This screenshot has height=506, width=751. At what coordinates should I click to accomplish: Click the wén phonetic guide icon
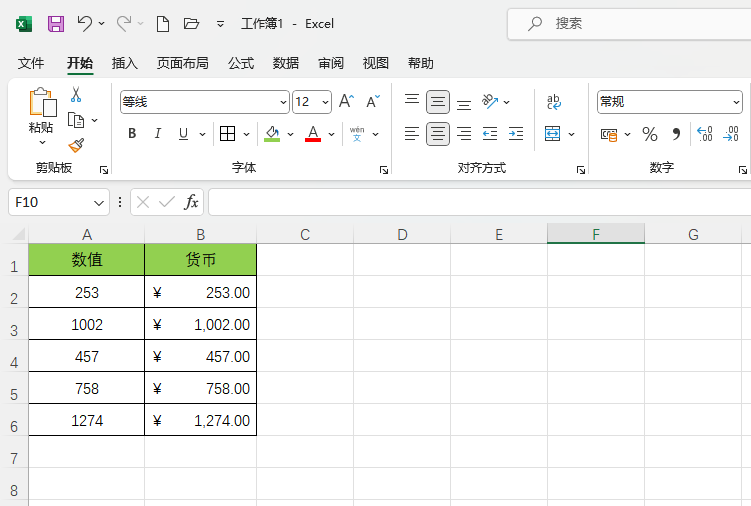(x=357, y=134)
